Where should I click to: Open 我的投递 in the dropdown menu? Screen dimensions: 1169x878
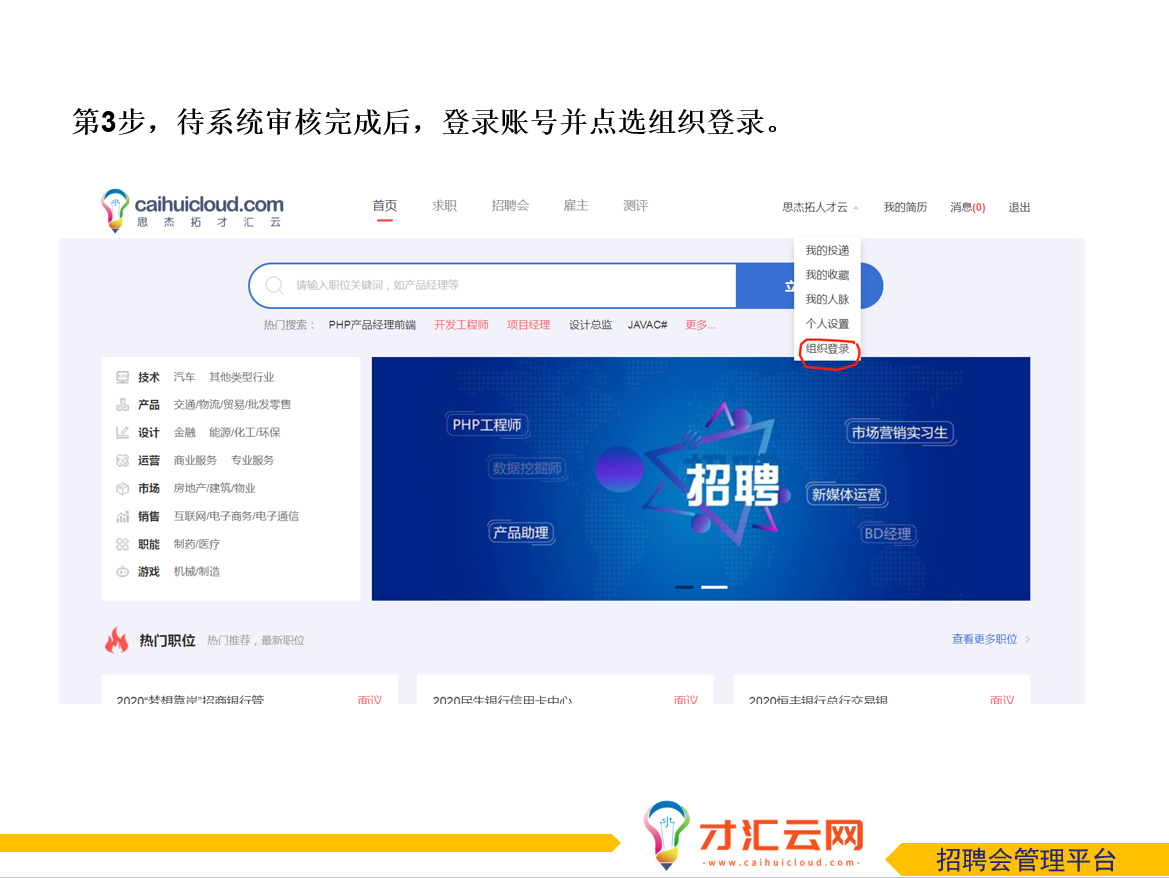827,251
